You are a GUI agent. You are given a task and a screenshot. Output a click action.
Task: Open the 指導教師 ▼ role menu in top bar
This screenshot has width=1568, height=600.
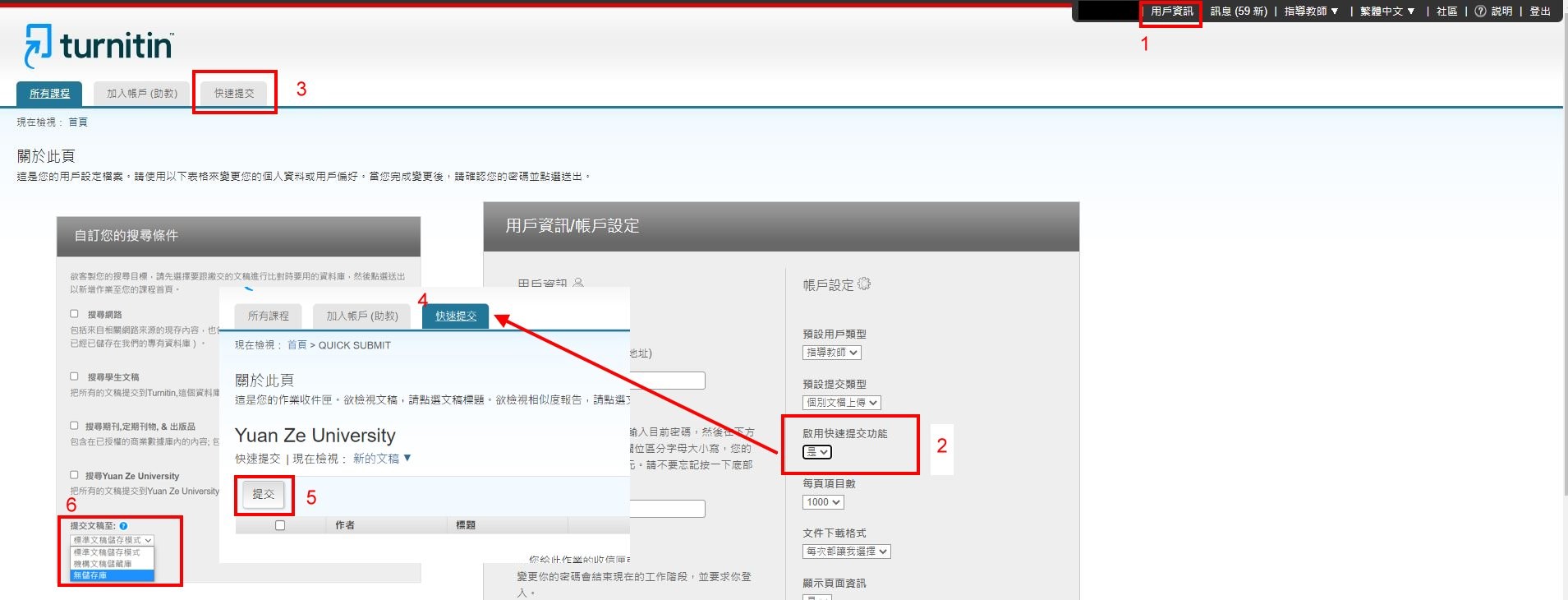(1312, 11)
